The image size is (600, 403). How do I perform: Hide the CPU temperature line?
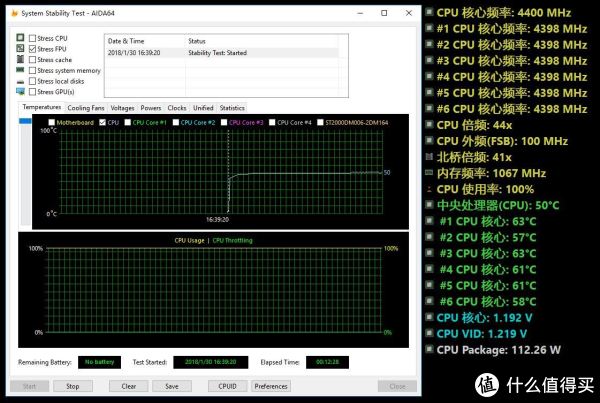pos(103,122)
